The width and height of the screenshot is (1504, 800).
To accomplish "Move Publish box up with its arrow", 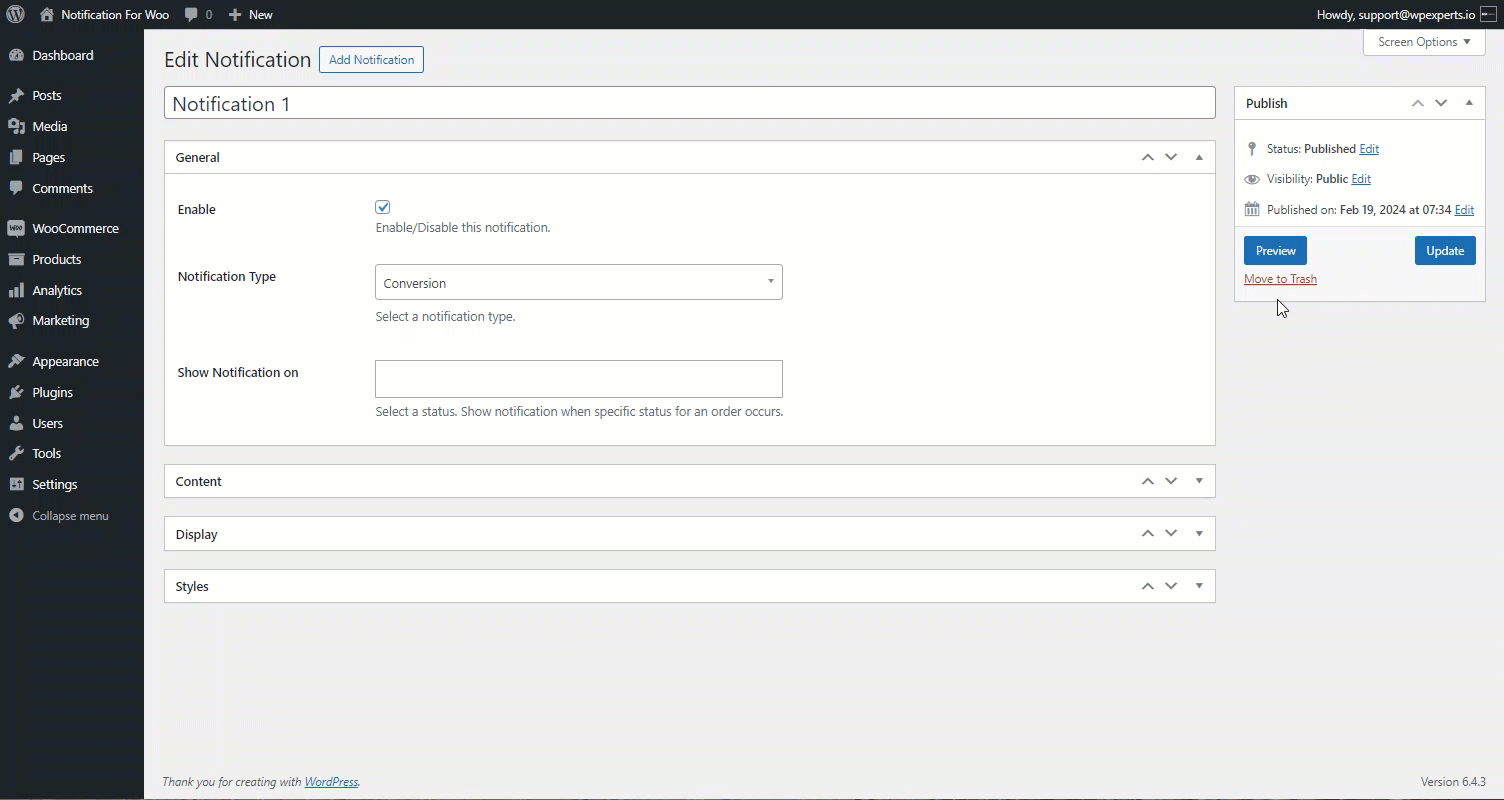I will pyautogui.click(x=1418, y=104).
